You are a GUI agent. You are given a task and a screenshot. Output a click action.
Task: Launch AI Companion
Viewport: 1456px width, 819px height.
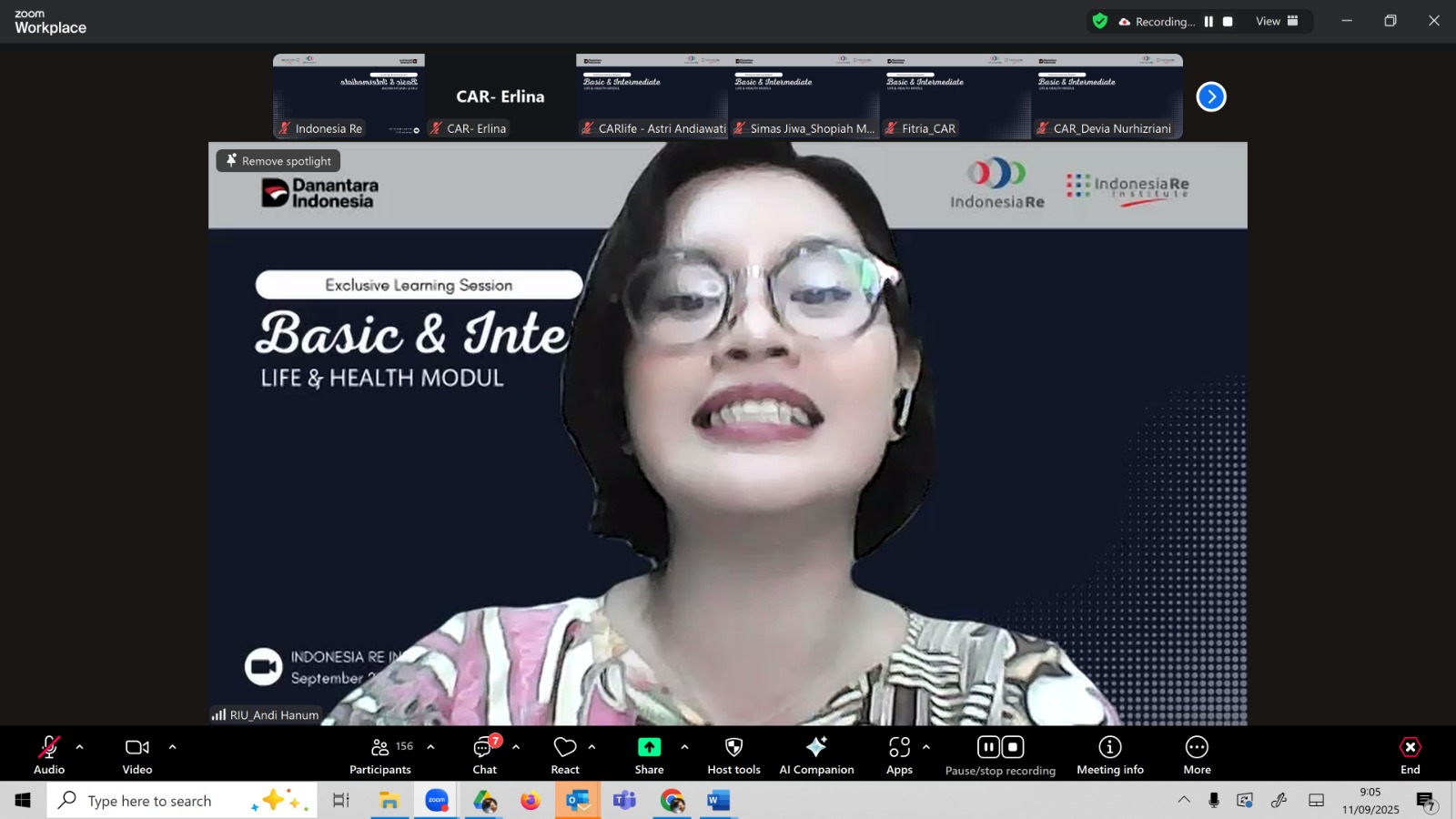pos(816,754)
